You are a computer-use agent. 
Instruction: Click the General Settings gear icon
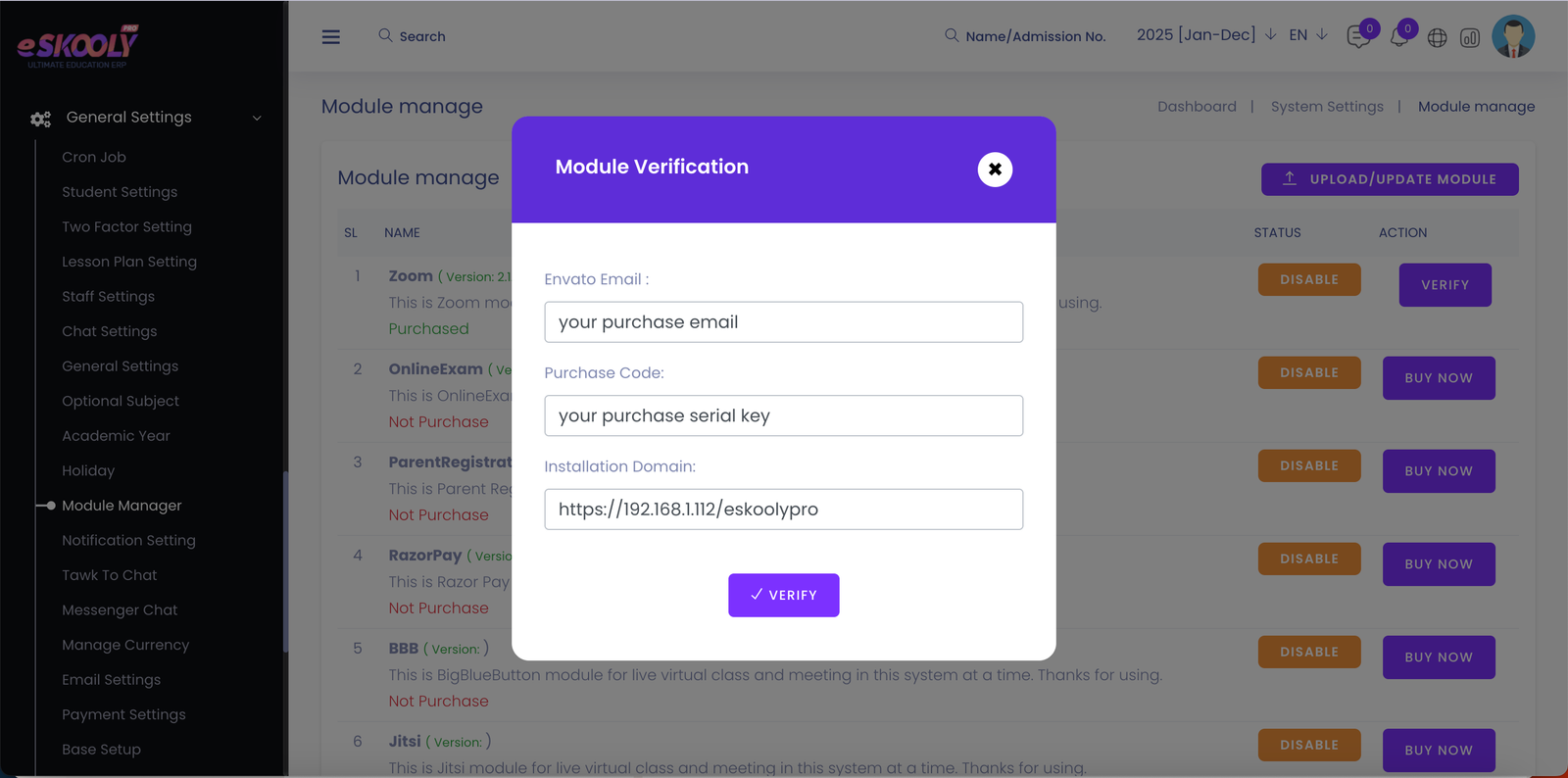(x=40, y=119)
